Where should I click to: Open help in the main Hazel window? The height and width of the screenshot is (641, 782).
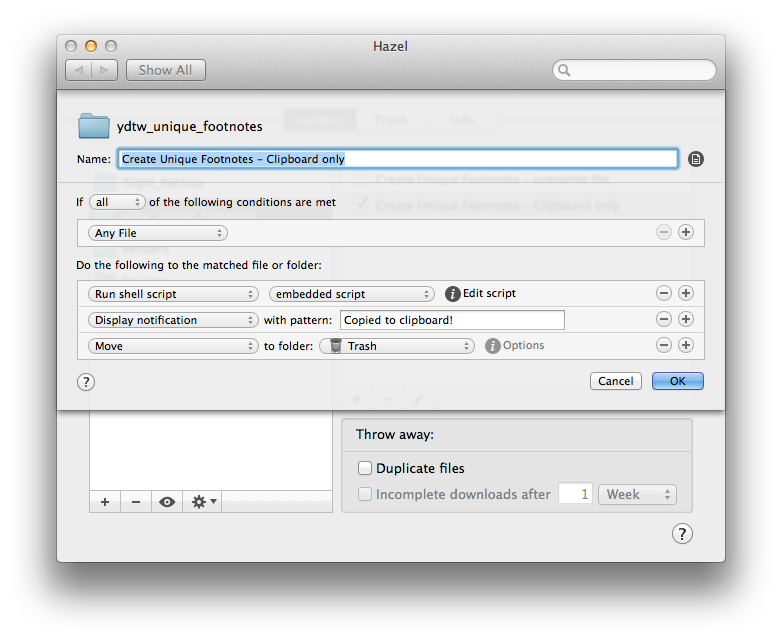682,534
